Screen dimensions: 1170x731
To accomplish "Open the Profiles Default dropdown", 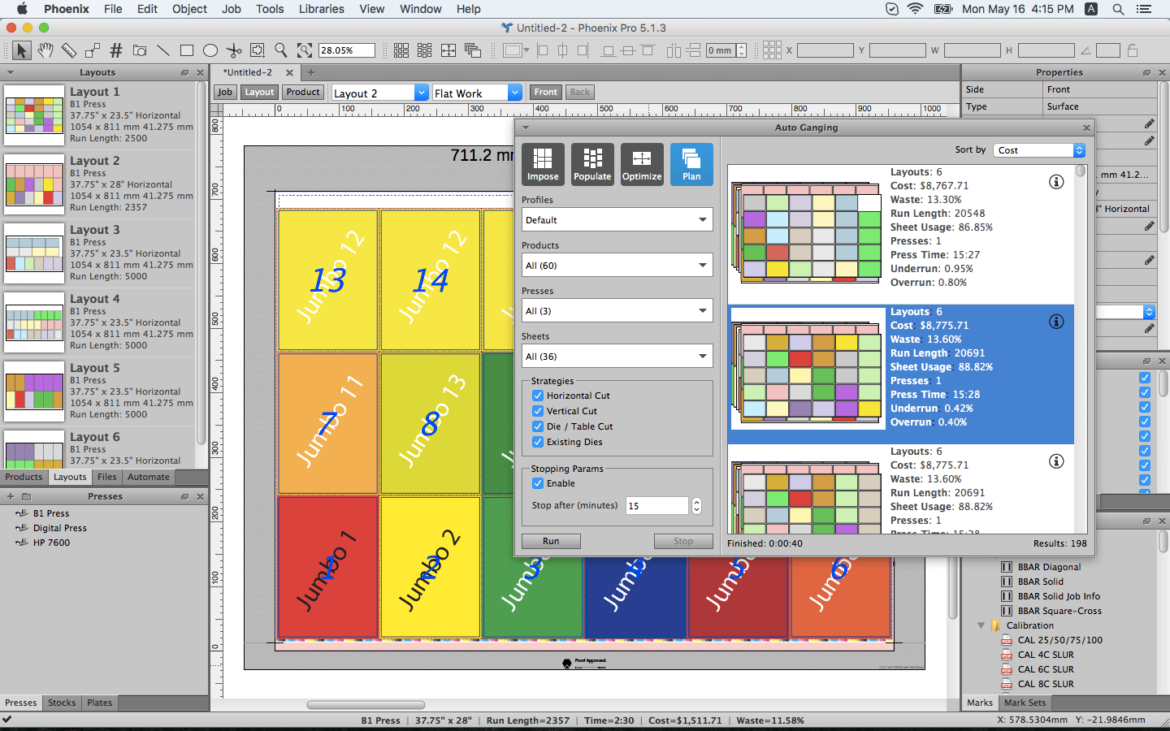I will [x=617, y=220].
